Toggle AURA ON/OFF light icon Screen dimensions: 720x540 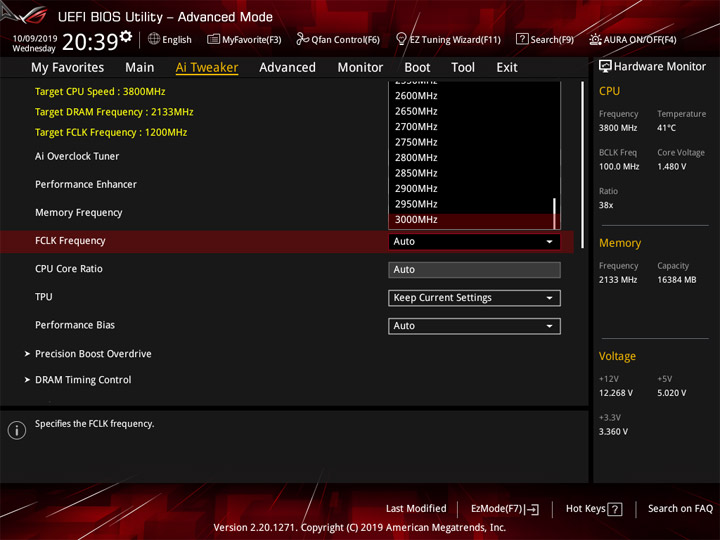pos(595,39)
